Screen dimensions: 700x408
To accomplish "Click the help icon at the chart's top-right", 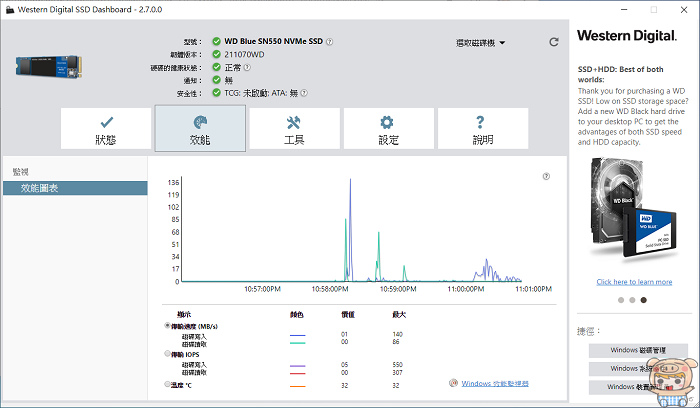I will point(546,176).
